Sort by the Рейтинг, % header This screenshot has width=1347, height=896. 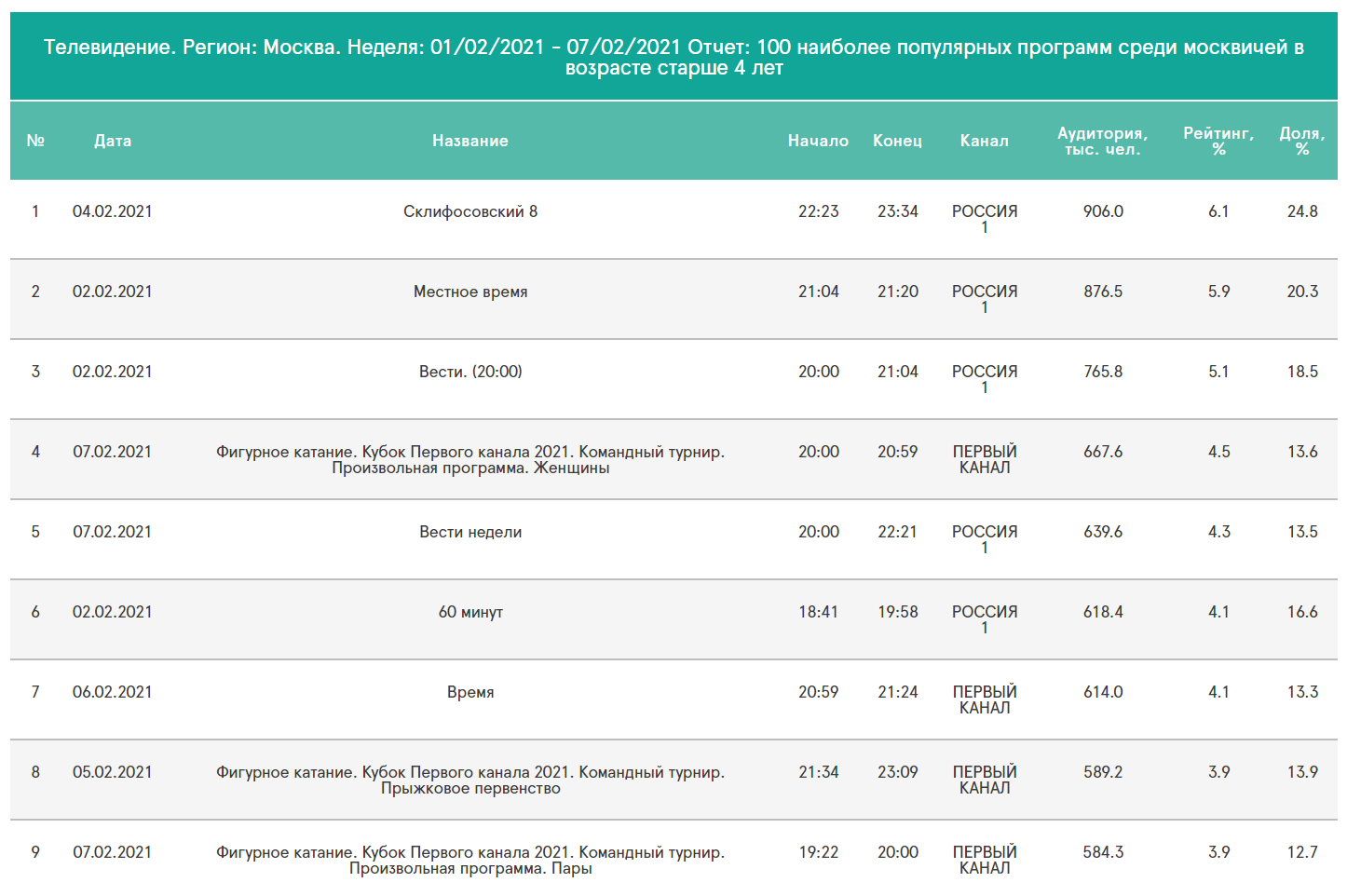1218,141
